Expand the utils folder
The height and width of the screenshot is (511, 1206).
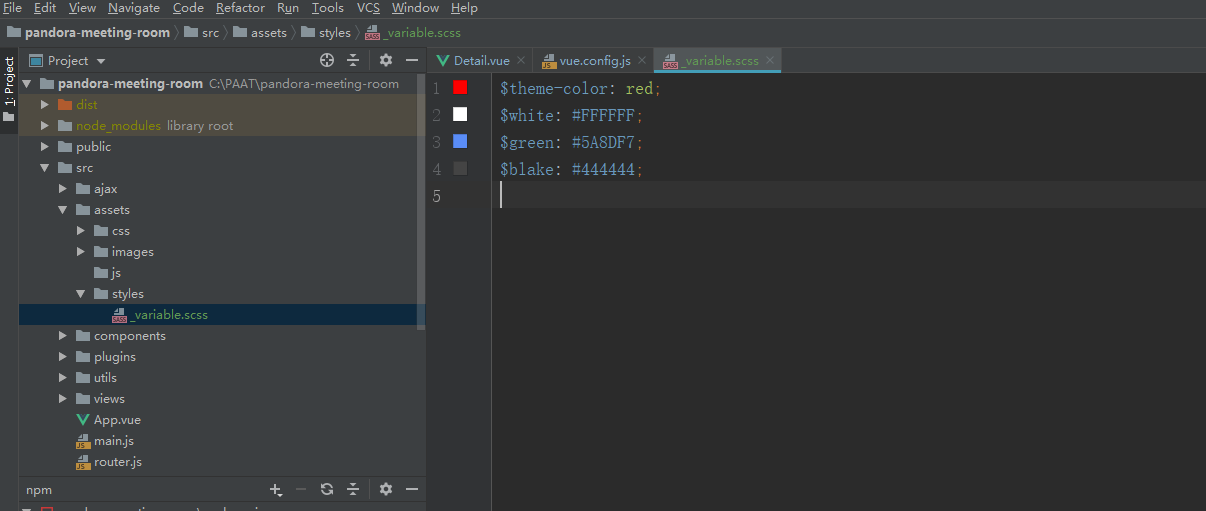coord(62,377)
